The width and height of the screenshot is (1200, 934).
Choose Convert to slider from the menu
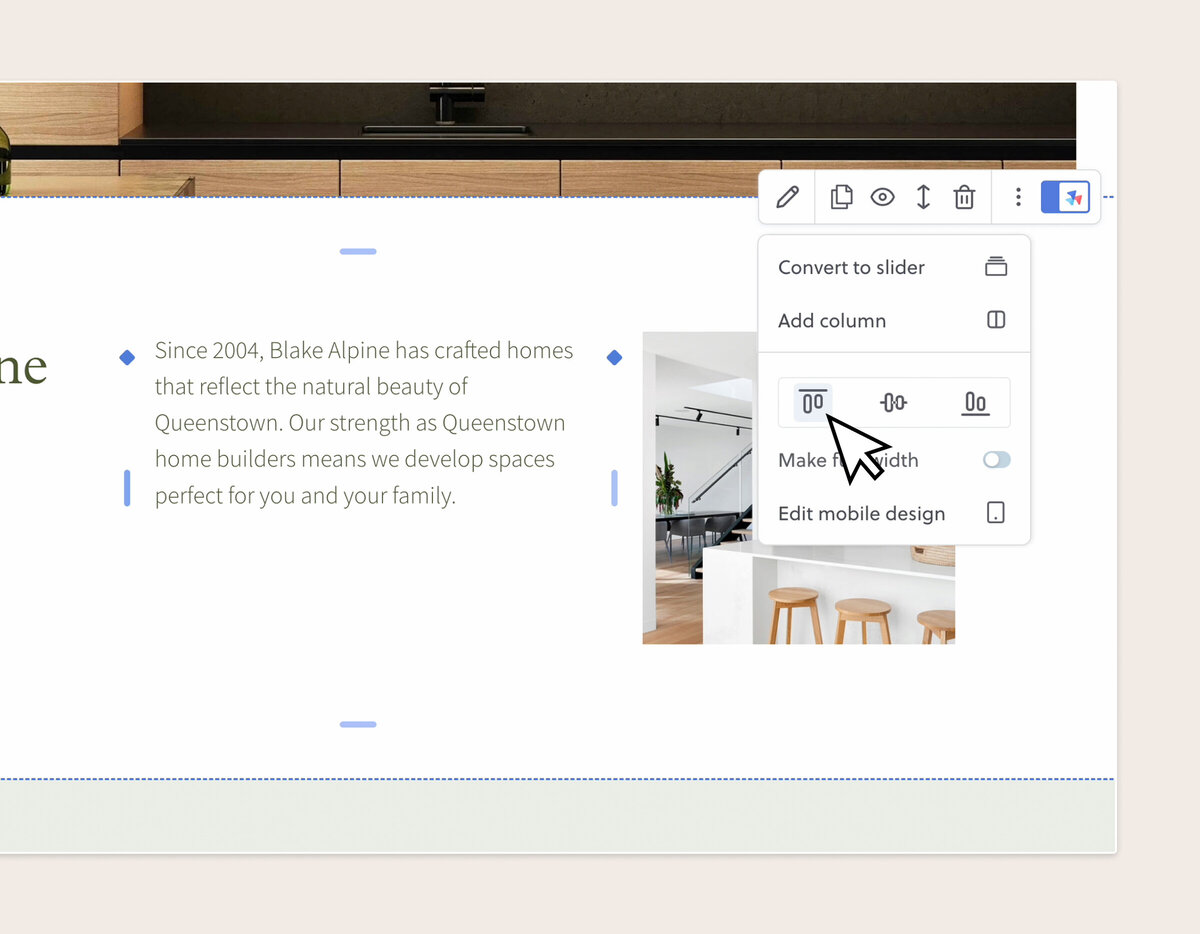coord(851,267)
